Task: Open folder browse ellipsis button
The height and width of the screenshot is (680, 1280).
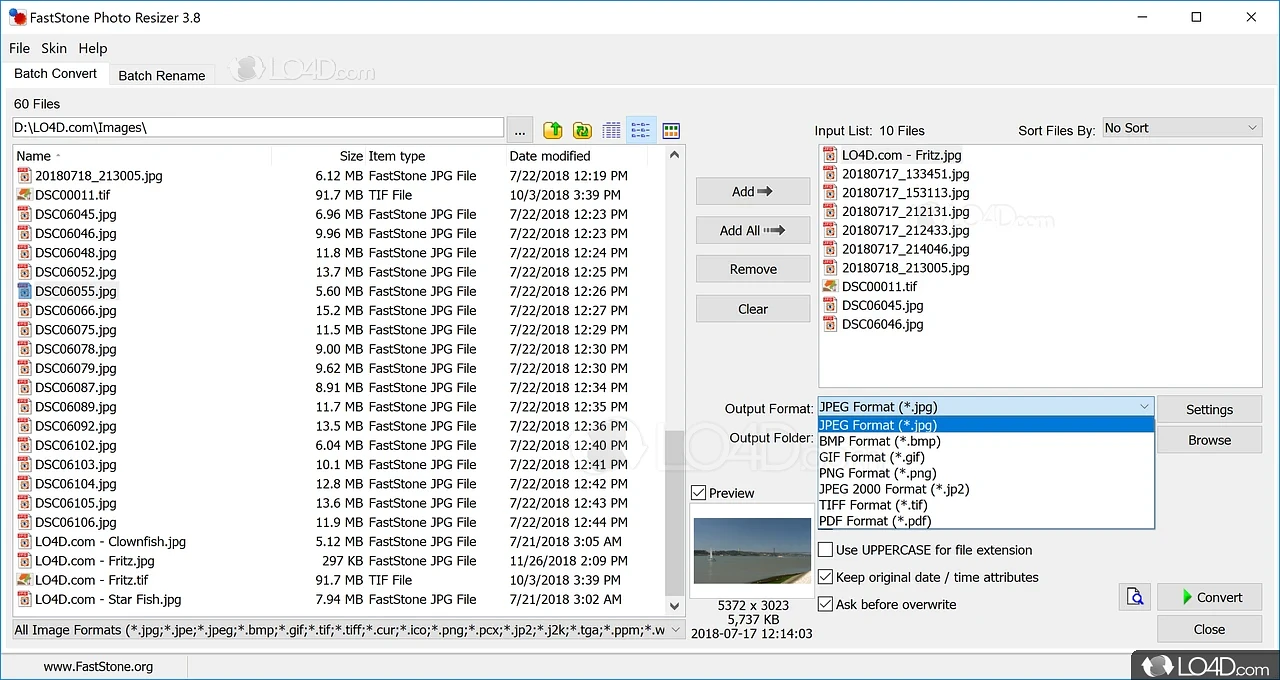Action: 519,129
